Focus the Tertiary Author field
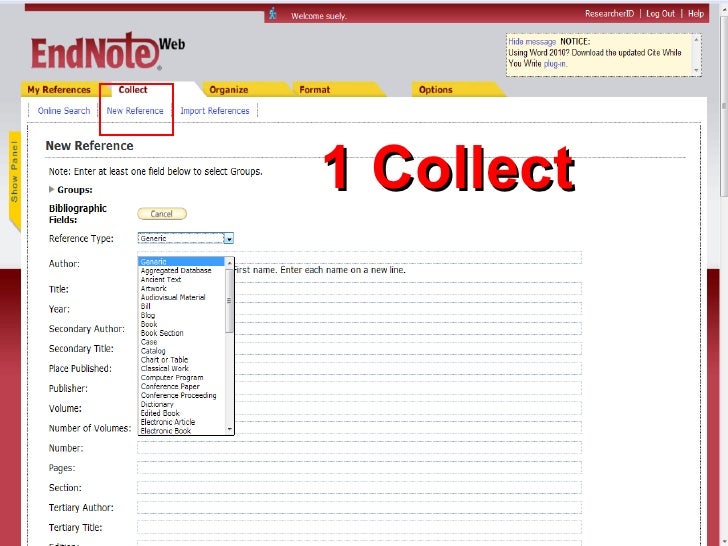The image size is (728, 546). 359,507
